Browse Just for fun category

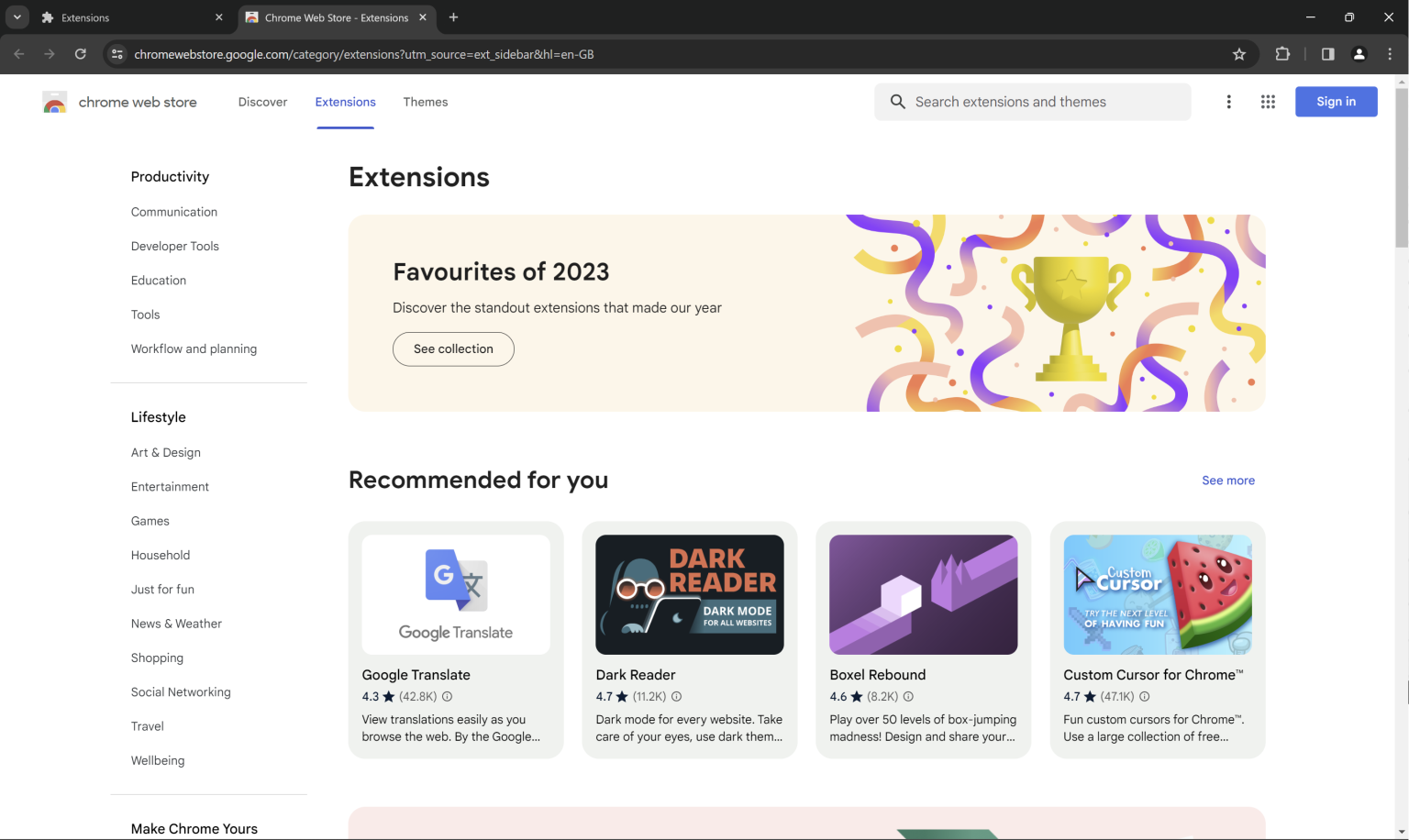[x=162, y=590]
